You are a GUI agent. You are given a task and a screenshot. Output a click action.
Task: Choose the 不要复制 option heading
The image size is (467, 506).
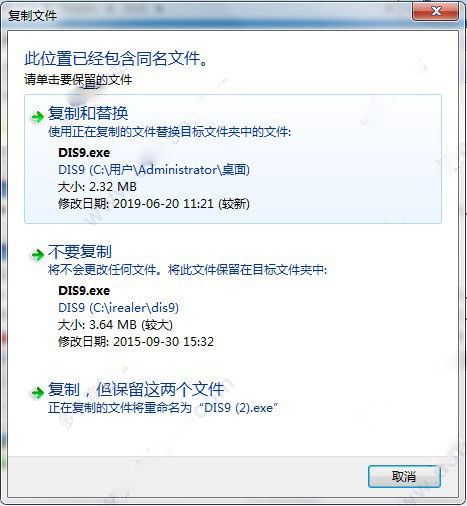point(80,252)
